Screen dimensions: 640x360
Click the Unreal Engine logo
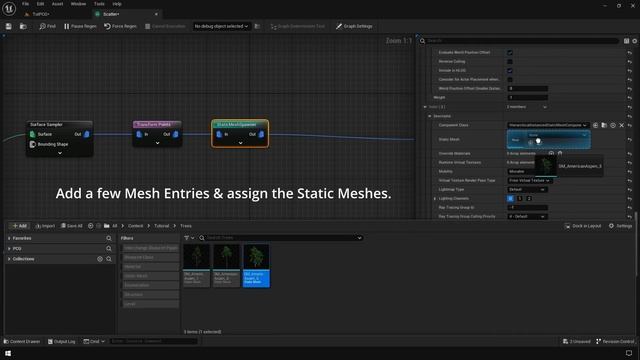pyautogui.click(x=9, y=8)
